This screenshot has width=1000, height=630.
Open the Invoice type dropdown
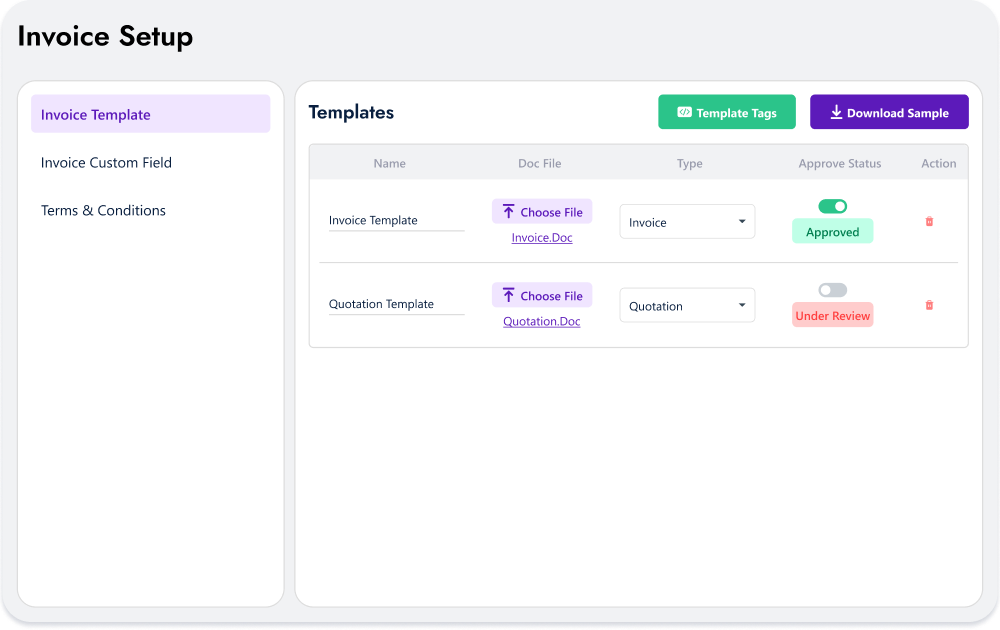687,221
